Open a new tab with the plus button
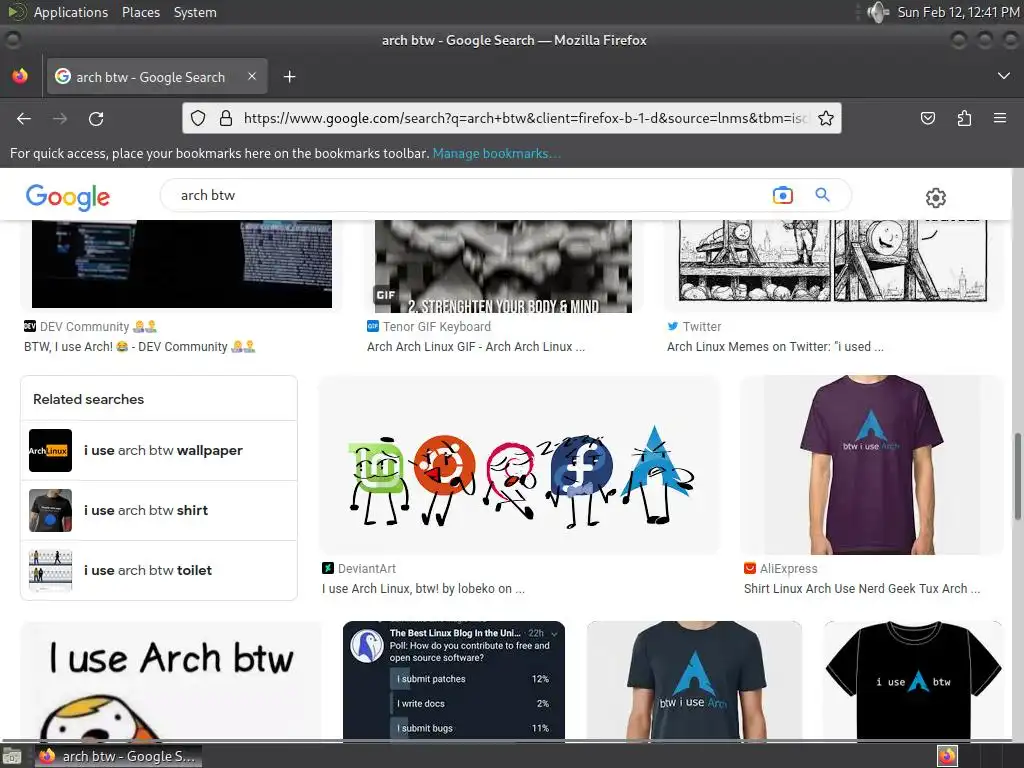 click(289, 77)
